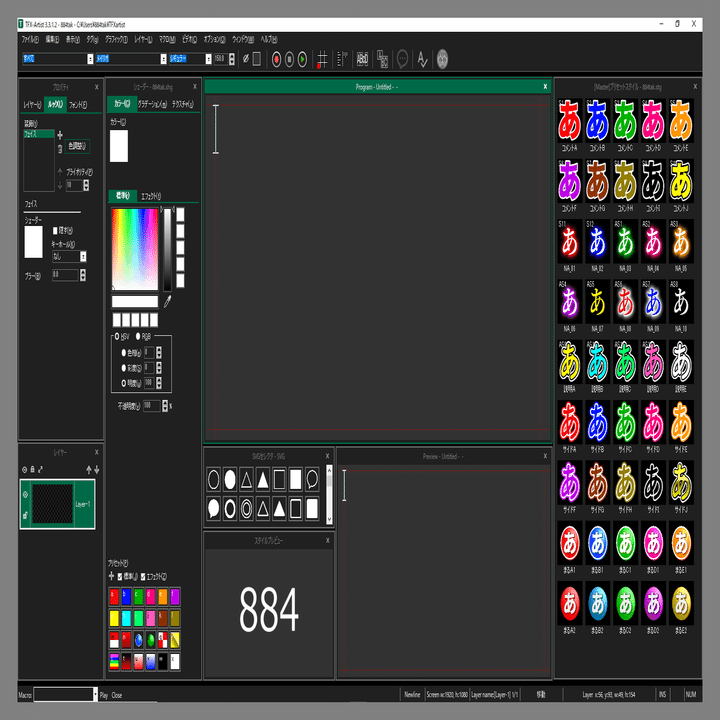Click the Macro input field

[x=63, y=694]
